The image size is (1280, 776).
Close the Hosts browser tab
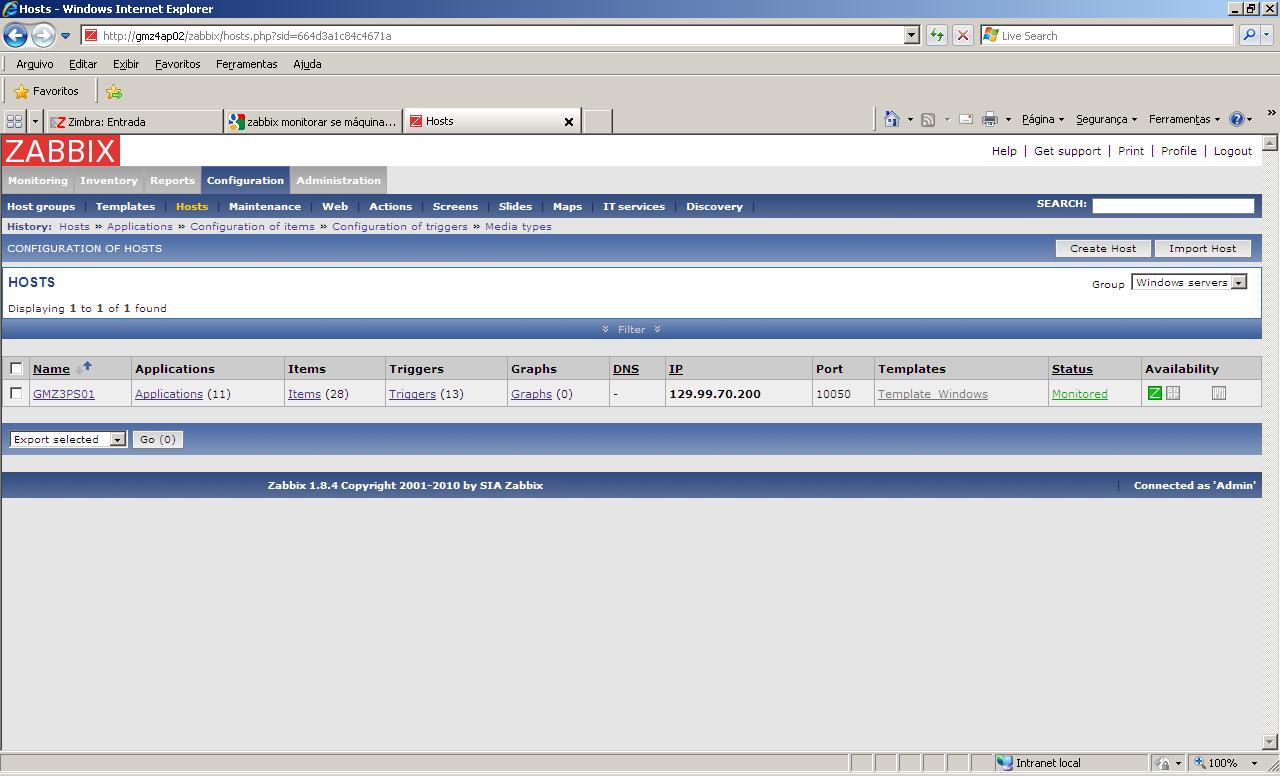(569, 122)
